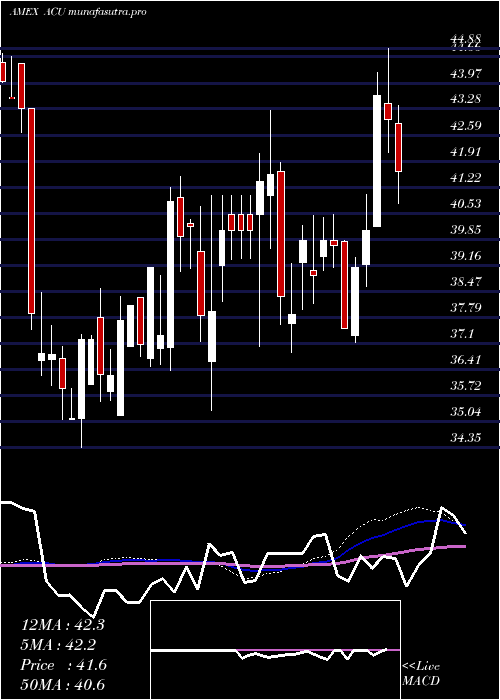Select the 41.91 price axis label

coord(466,152)
